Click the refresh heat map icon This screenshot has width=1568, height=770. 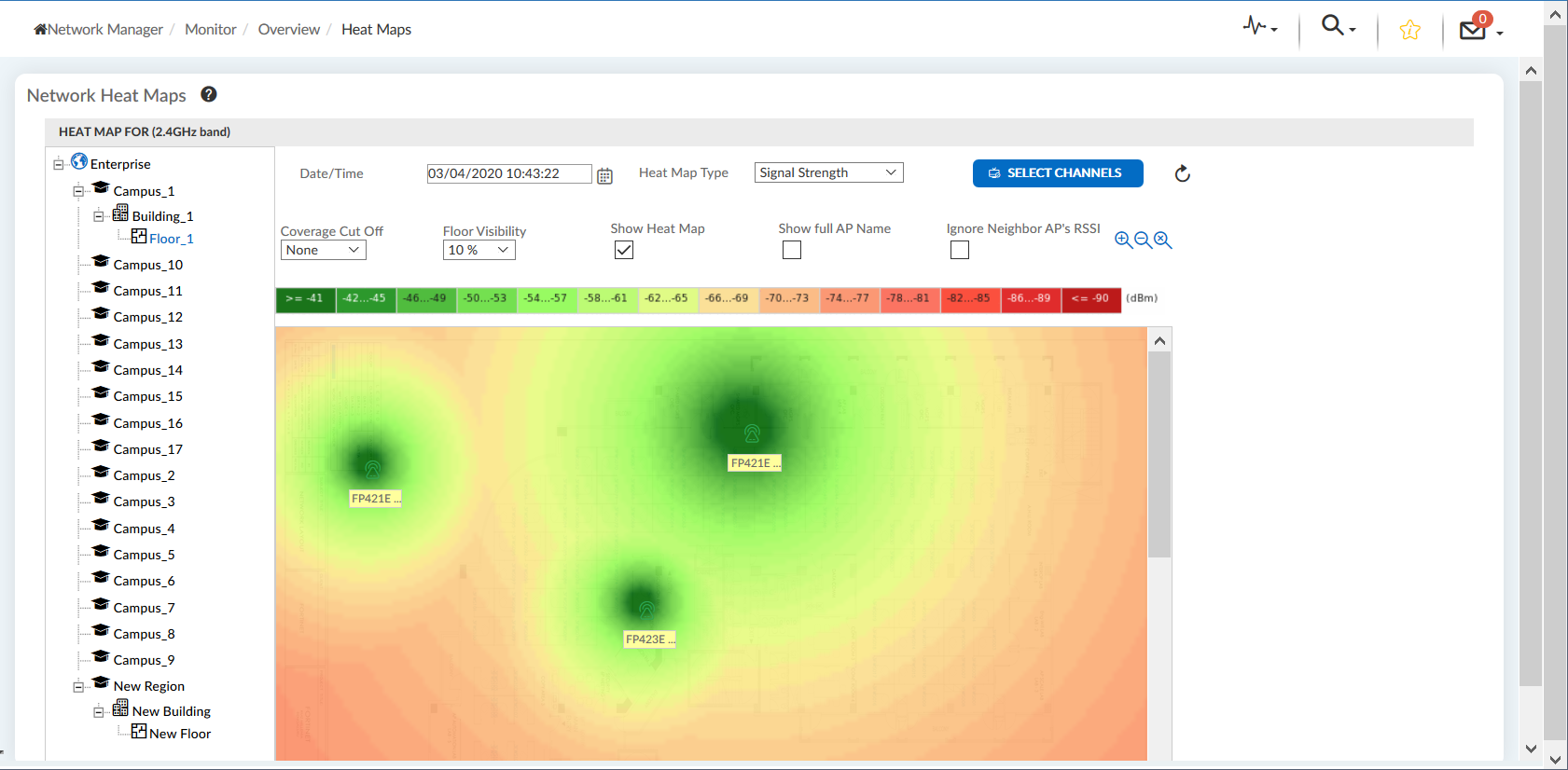click(1182, 173)
